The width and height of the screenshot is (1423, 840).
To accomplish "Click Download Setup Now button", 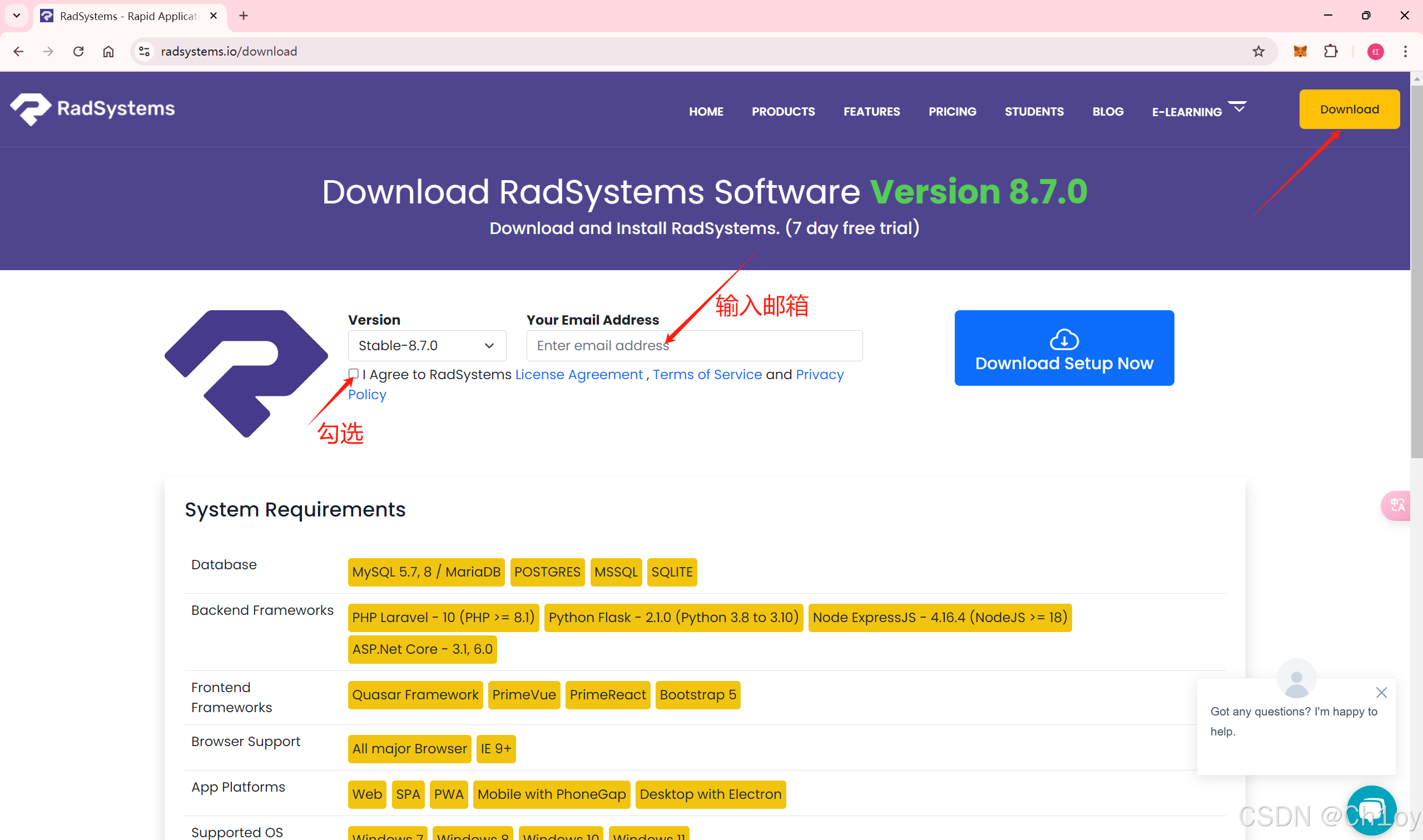I will pyautogui.click(x=1064, y=347).
